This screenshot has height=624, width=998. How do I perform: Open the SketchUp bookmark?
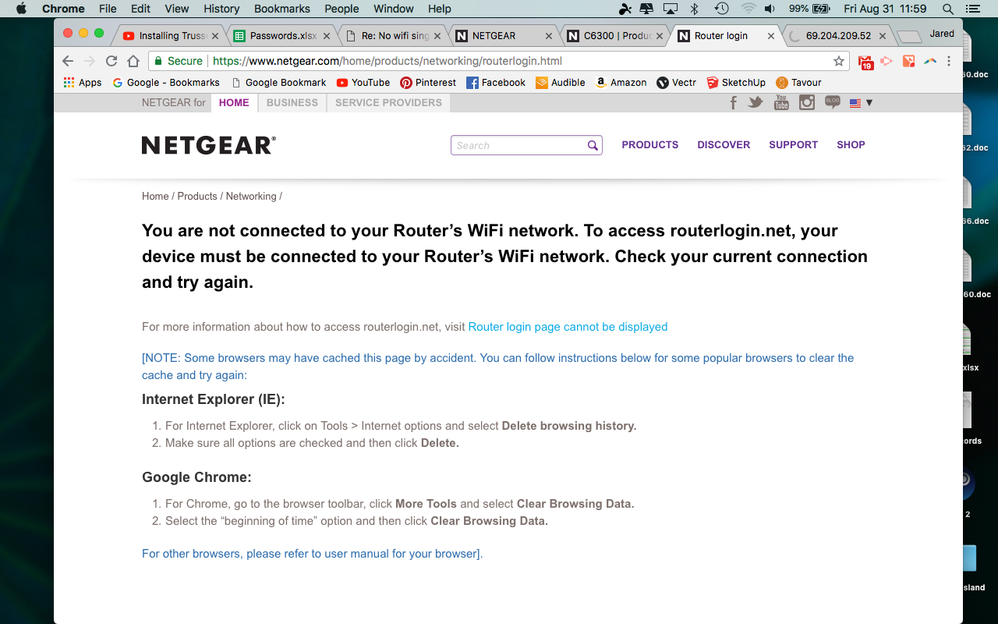coord(736,82)
